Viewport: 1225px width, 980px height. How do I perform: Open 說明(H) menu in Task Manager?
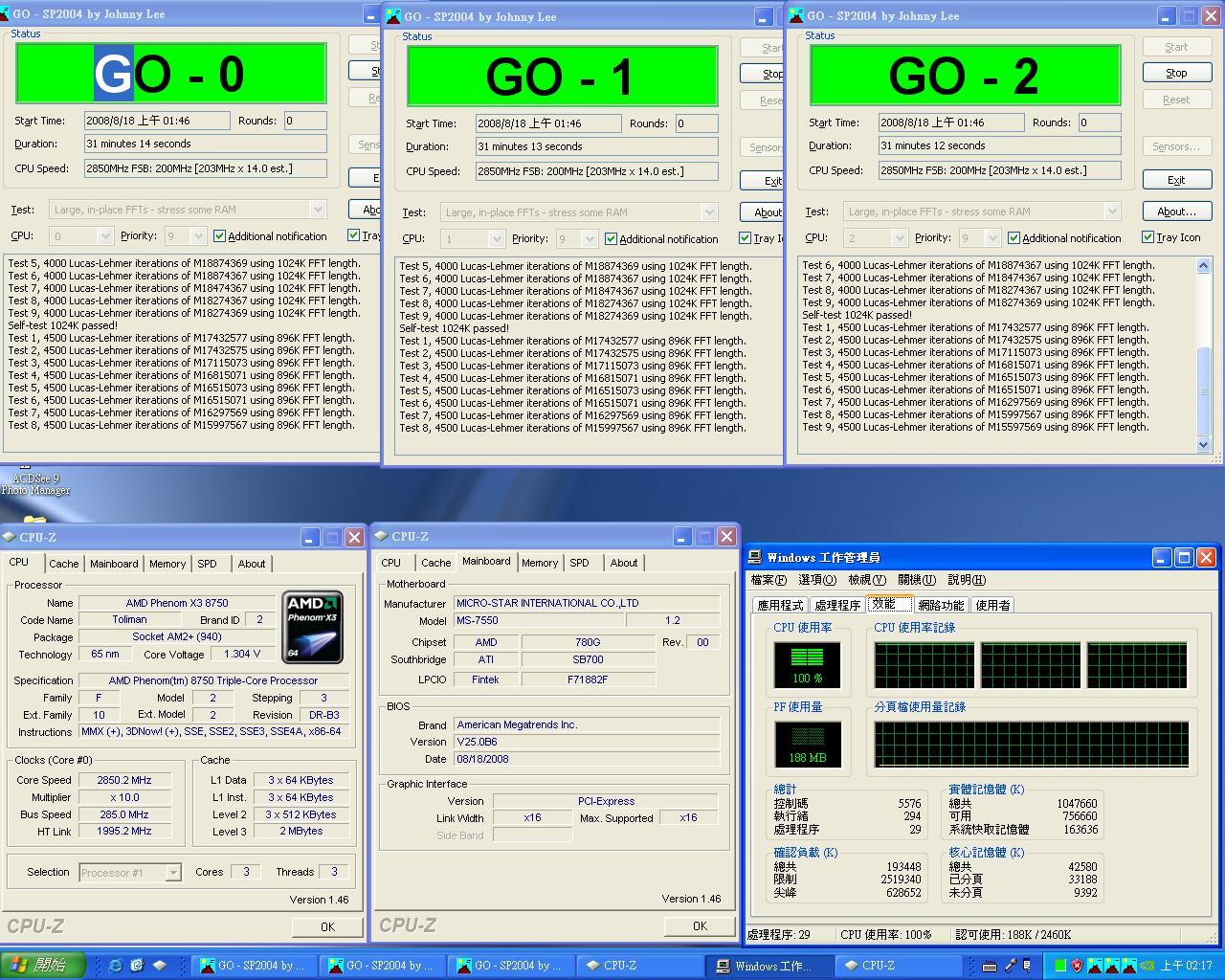967,580
